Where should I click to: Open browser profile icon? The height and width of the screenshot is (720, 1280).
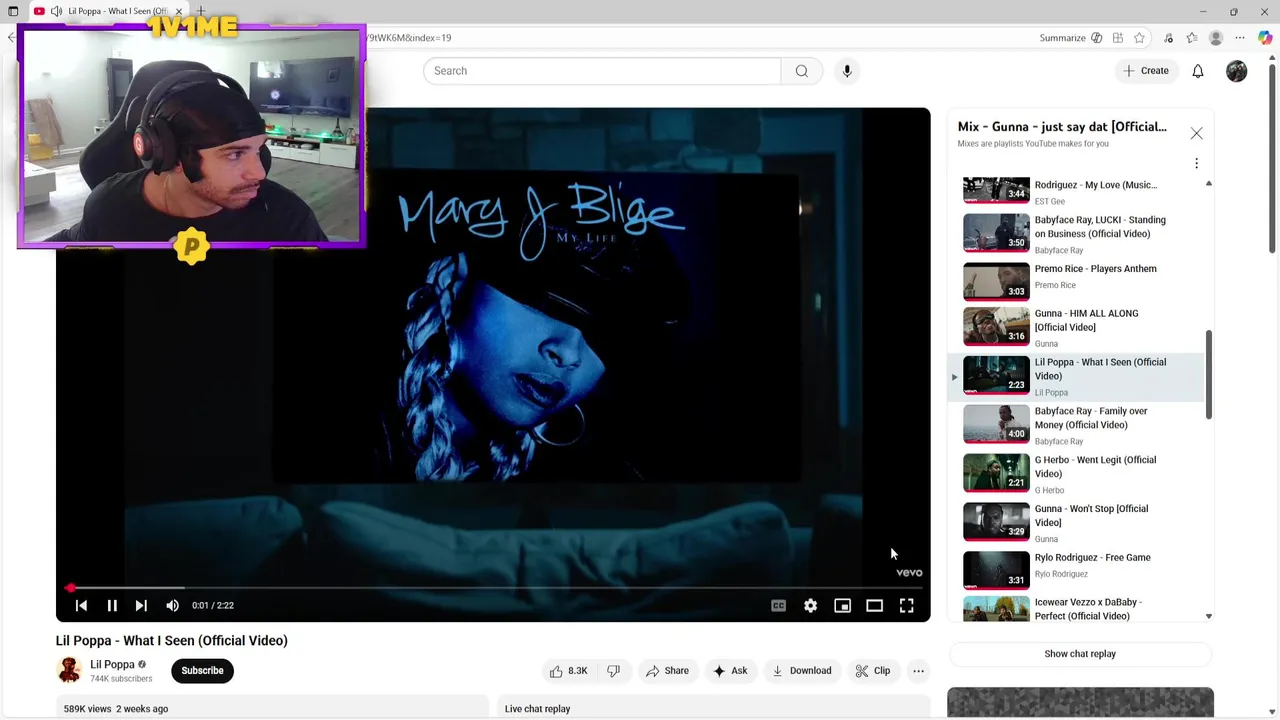pos(1216,38)
